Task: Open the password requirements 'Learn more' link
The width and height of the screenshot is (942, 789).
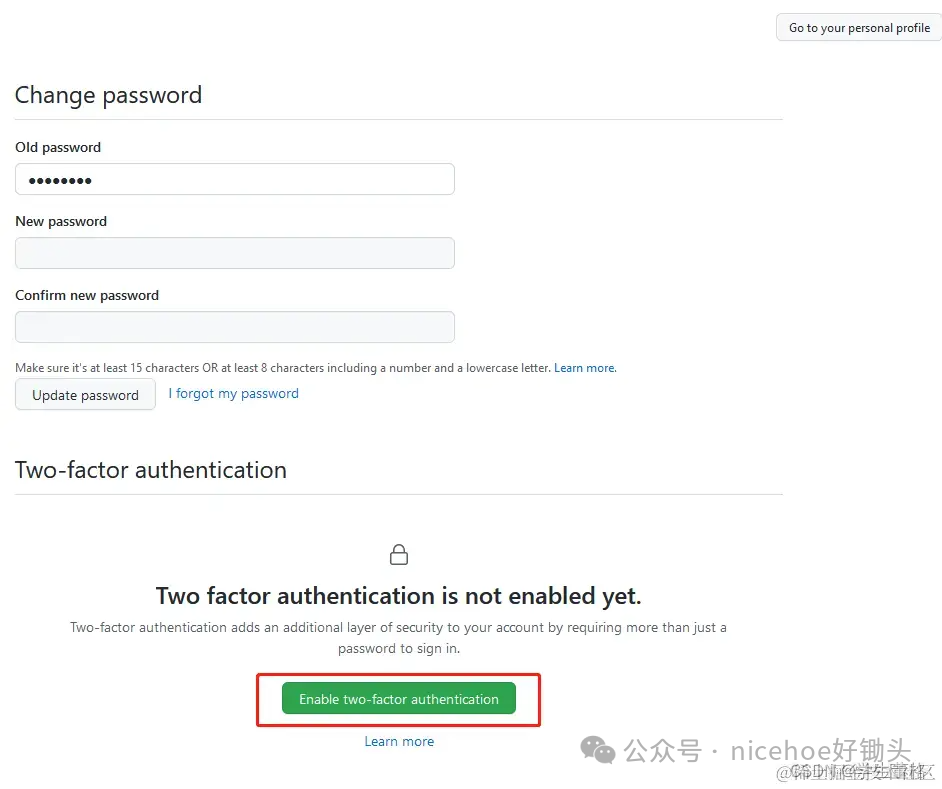Action: click(584, 367)
